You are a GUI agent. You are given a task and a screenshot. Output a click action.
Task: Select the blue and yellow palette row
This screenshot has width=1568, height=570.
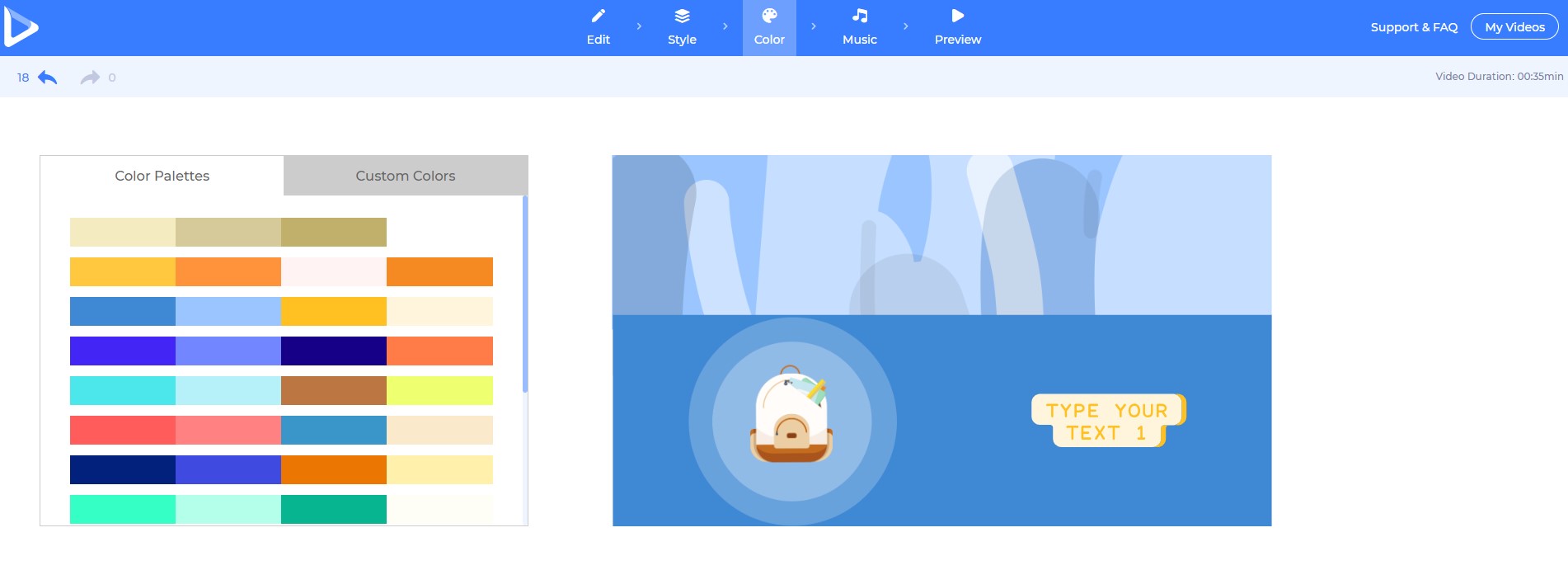tap(281, 312)
